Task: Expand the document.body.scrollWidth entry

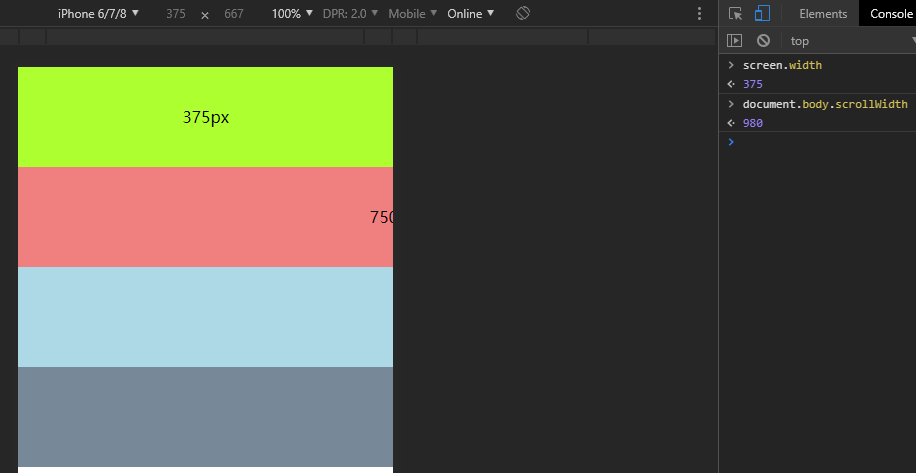Action: [x=730, y=104]
